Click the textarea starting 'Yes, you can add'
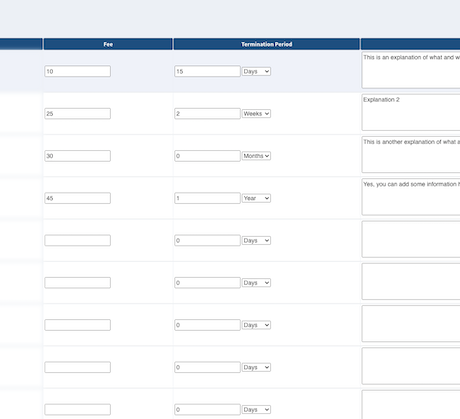The height and width of the screenshot is (419, 460). point(411,197)
